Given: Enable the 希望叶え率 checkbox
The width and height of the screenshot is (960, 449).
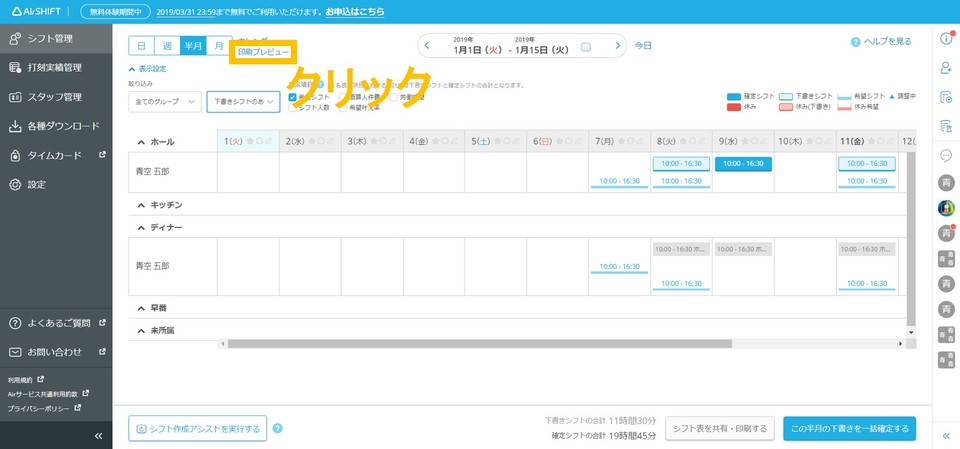Looking at the screenshot, I should (x=342, y=107).
